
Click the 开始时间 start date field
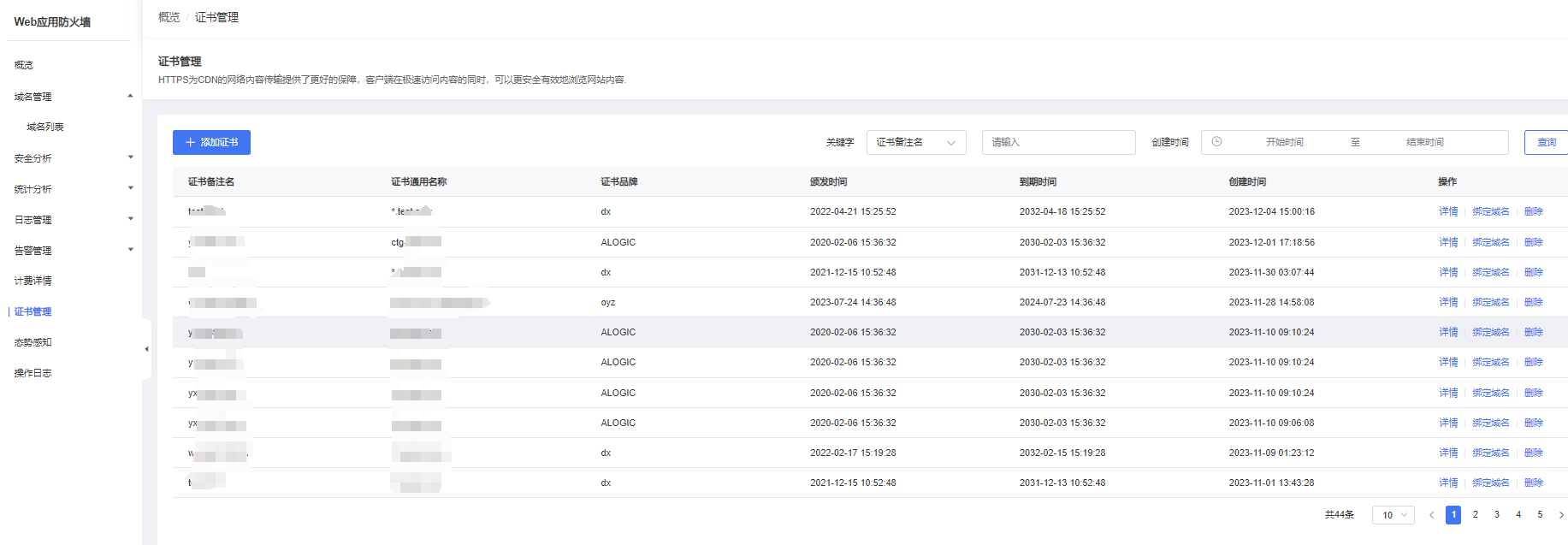[x=1284, y=143]
